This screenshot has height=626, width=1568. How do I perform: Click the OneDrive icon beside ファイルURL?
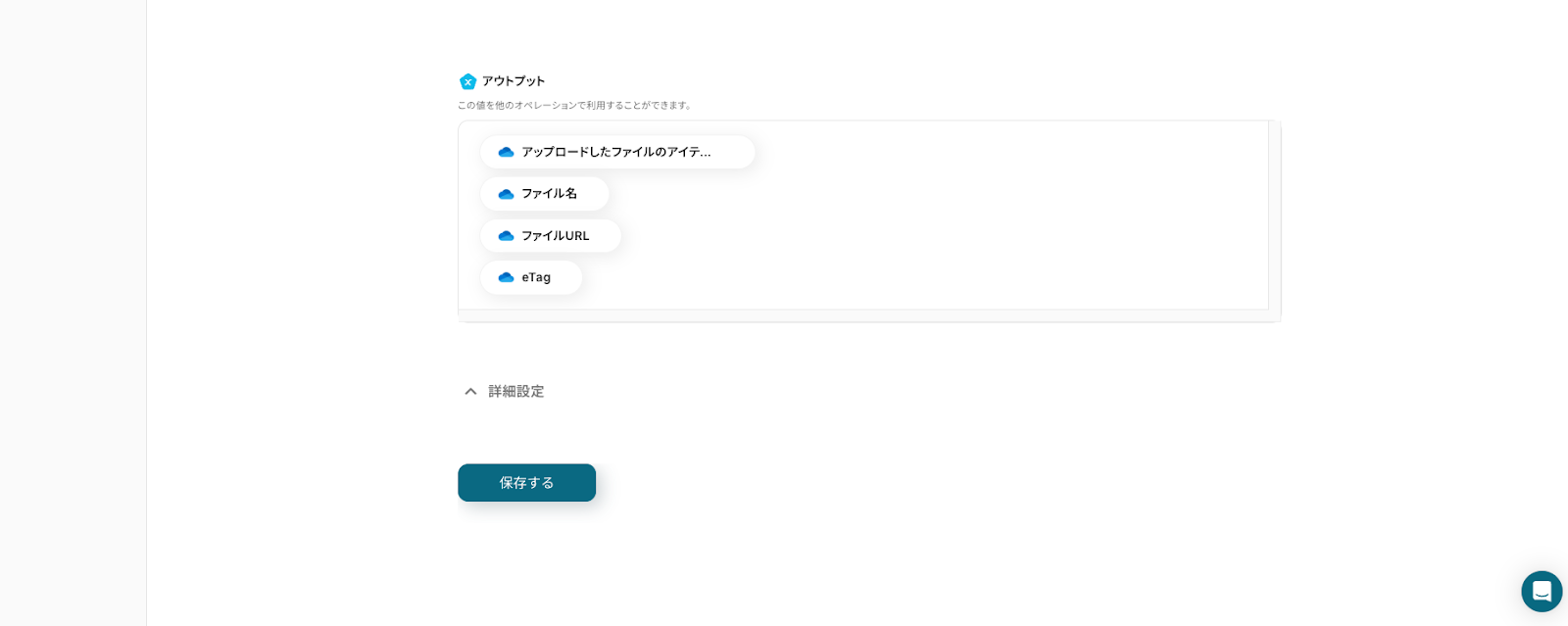click(506, 236)
